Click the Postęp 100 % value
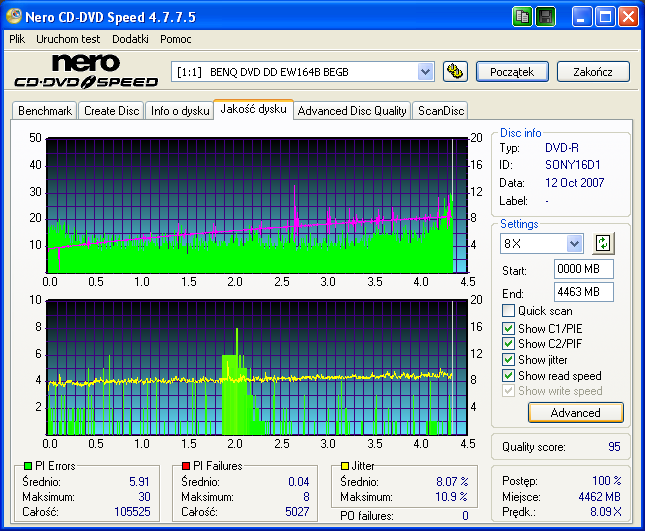The image size is (645, 531). point(607,480)
